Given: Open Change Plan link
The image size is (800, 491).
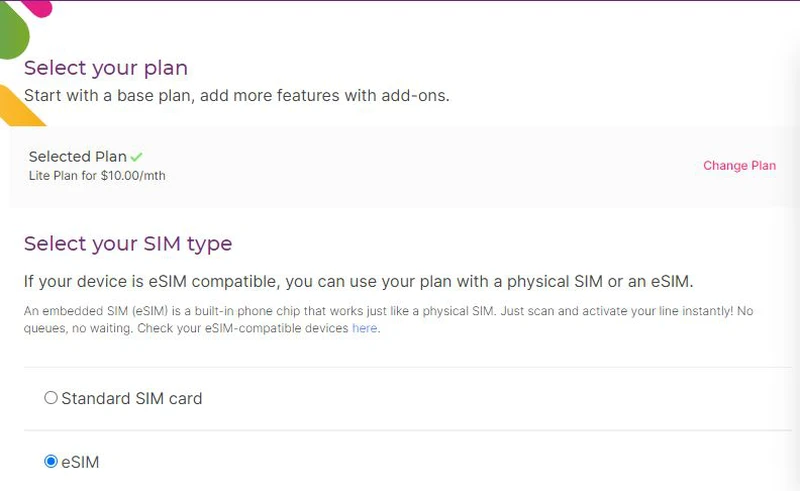Looking at the screenshot, I should pos(739,165).
